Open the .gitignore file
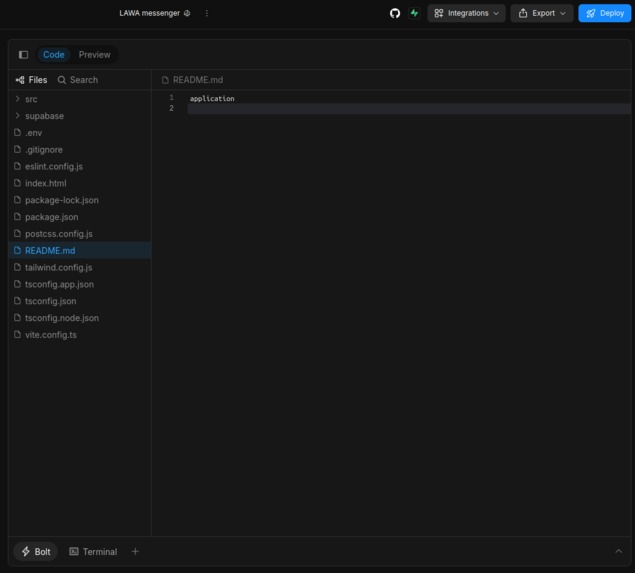Image resolution: width=635 pixels, height=573 pixels. click(x=80, y=150)
